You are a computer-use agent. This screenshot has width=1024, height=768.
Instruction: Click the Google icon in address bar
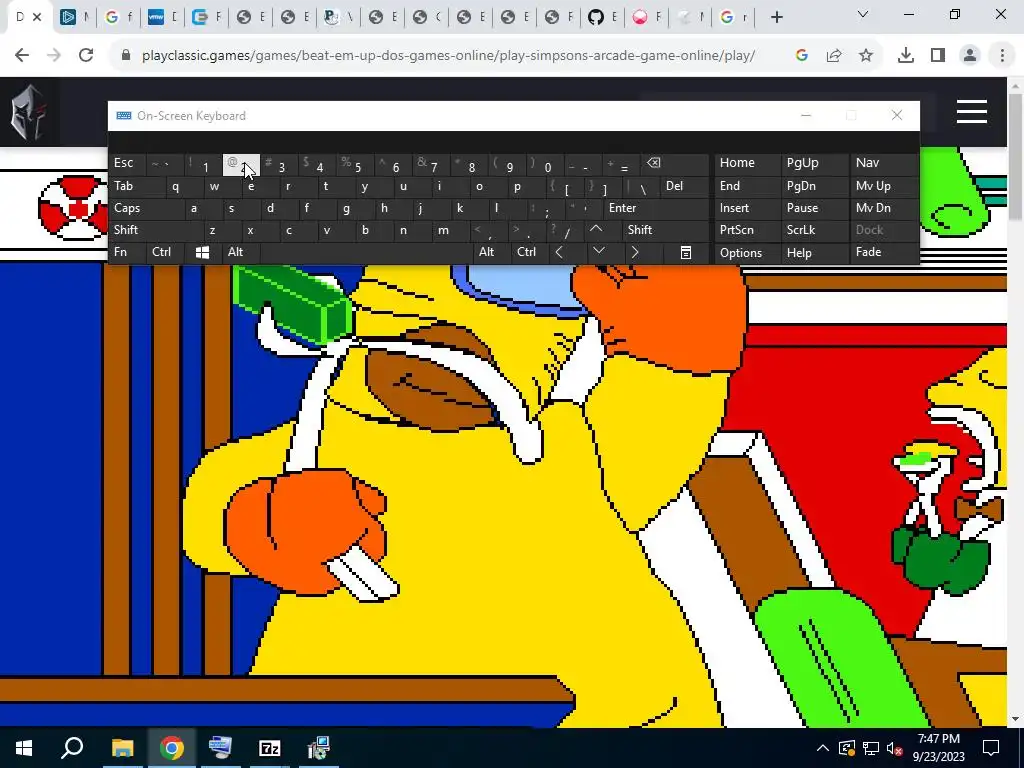coord(802,56)
